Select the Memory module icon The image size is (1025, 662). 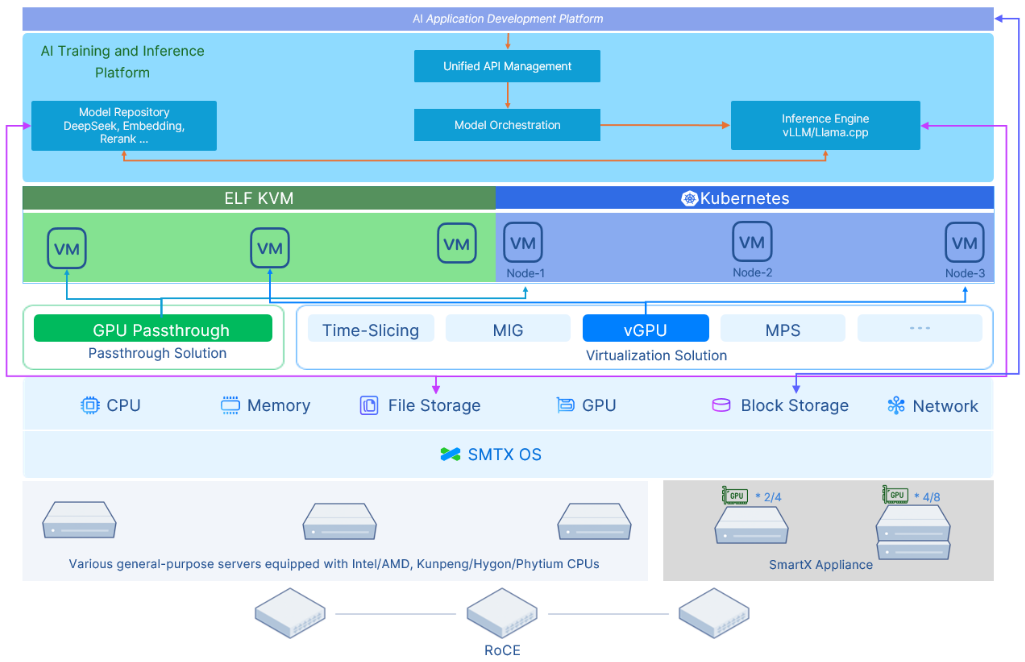[230, 405]
